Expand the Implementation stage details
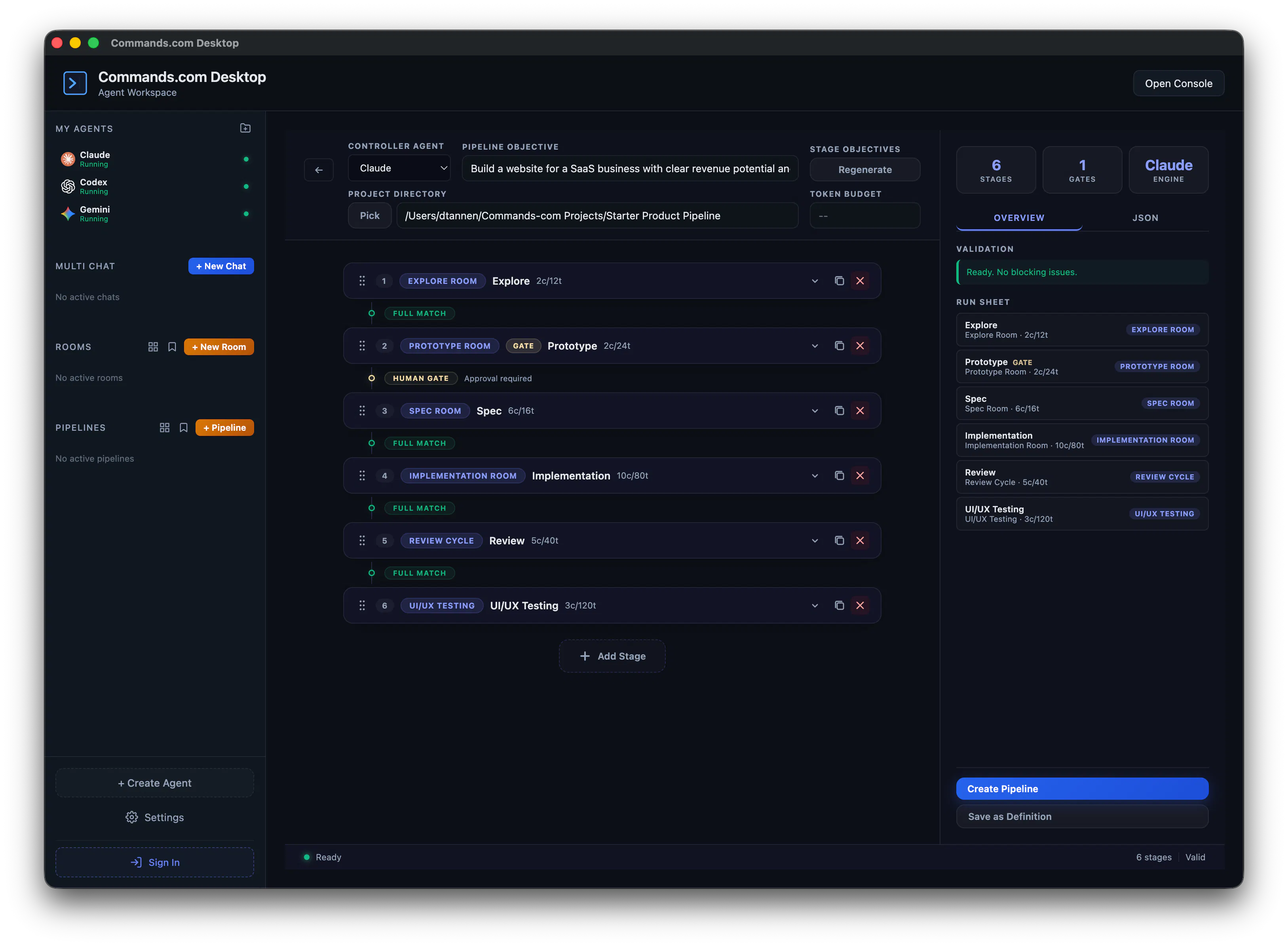 (815, 476)
